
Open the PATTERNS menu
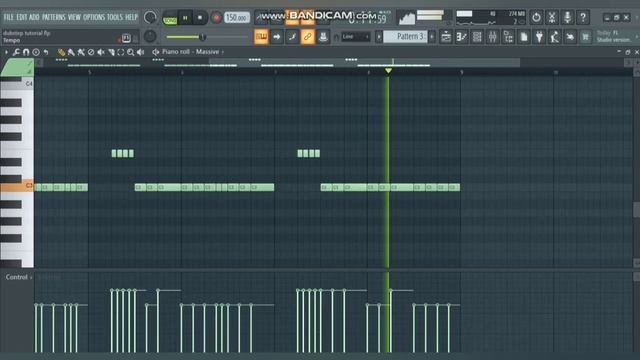point(53,17)
